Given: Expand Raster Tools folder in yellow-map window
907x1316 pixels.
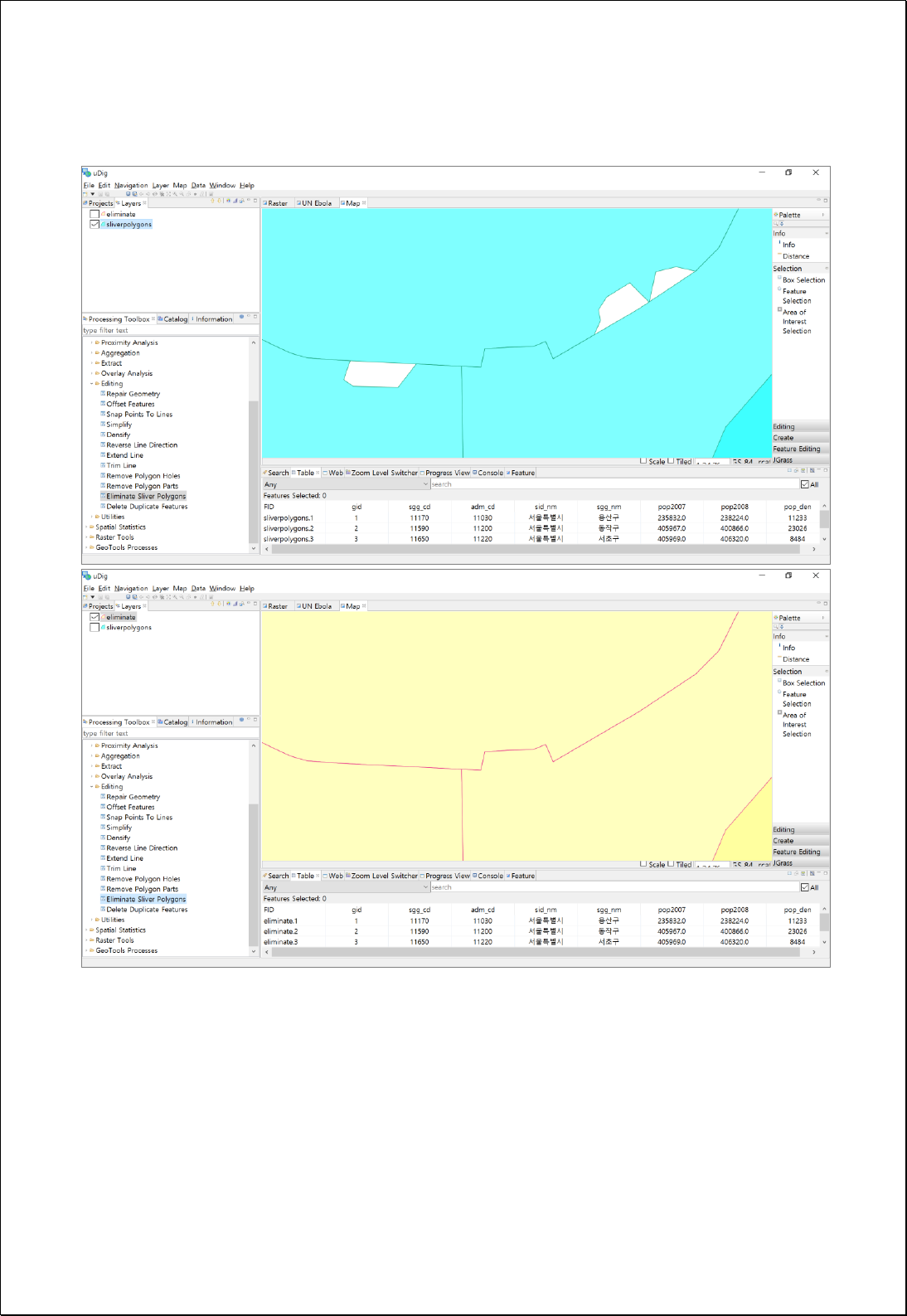Looking at the screenshot, I should coord(86,940).
